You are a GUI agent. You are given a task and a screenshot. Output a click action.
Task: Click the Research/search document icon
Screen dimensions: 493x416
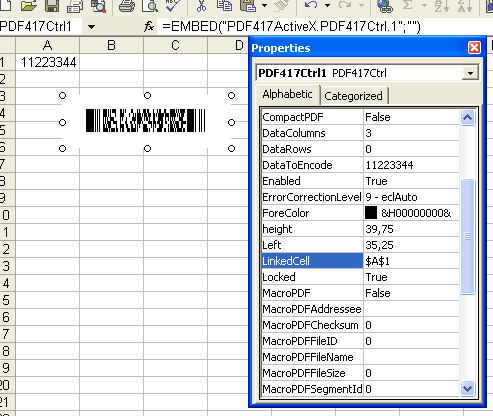[99, 6]
